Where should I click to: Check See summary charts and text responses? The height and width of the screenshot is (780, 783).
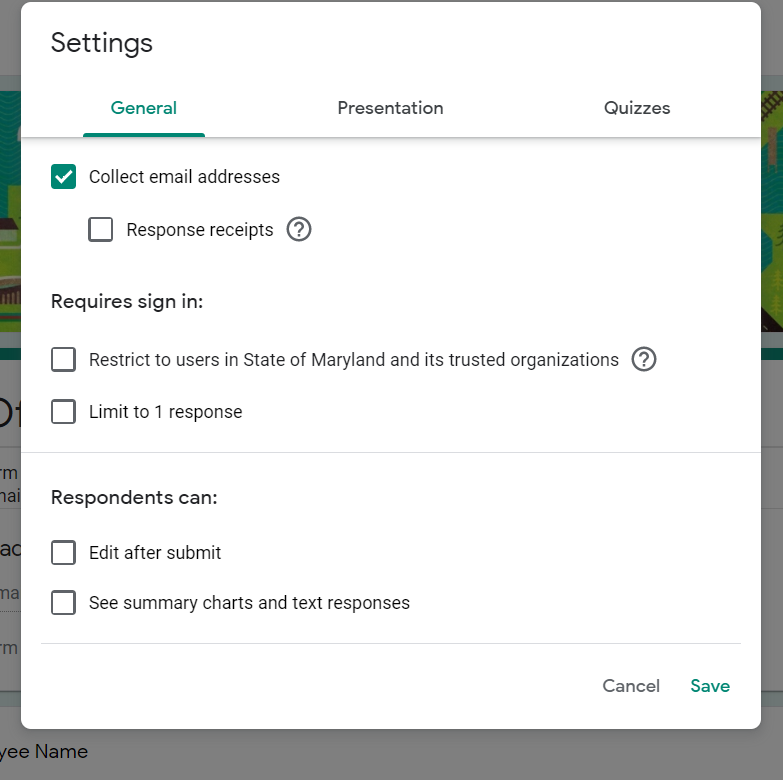point(63,603)
